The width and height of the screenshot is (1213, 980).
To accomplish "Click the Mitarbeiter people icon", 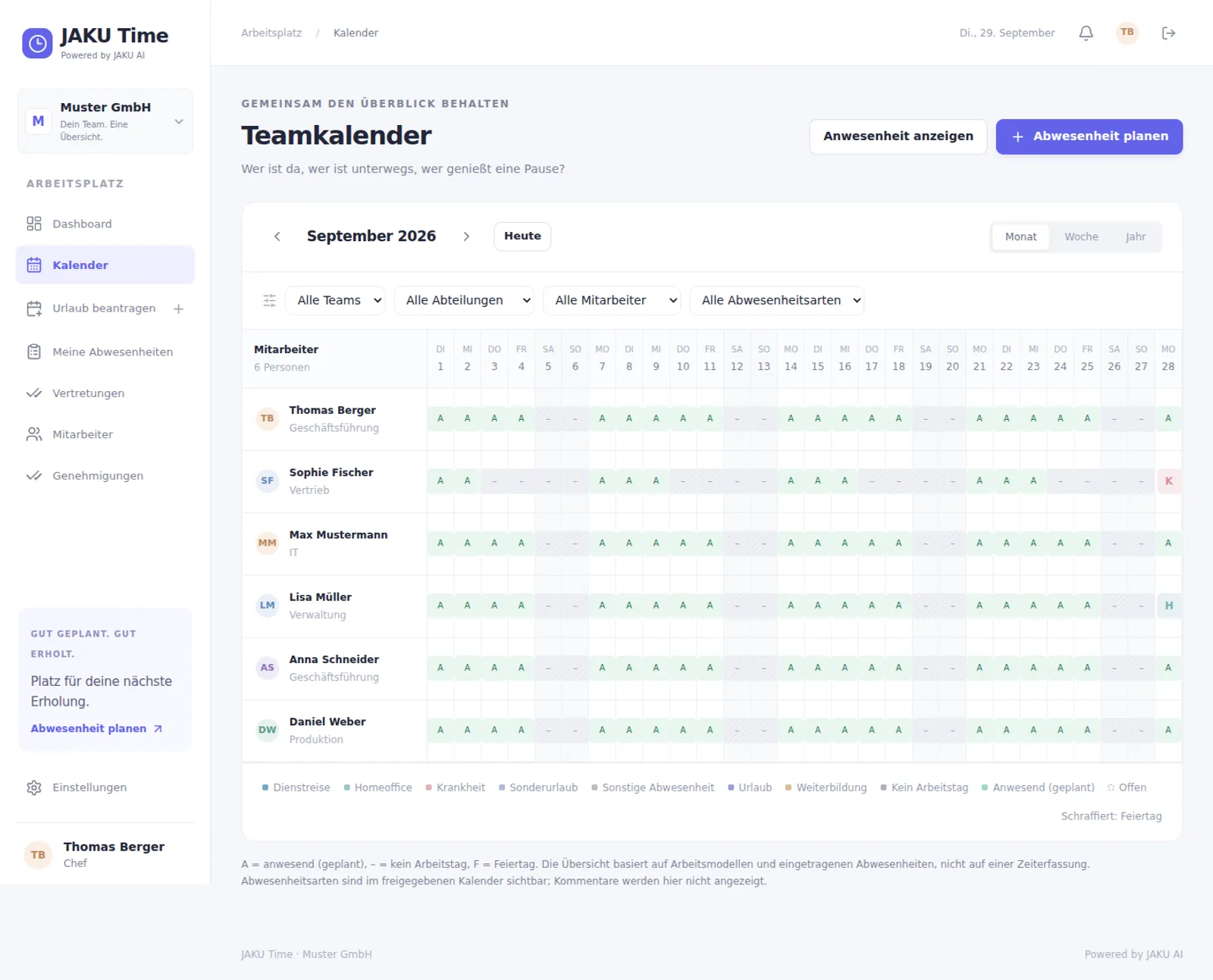I will (34, 434).
